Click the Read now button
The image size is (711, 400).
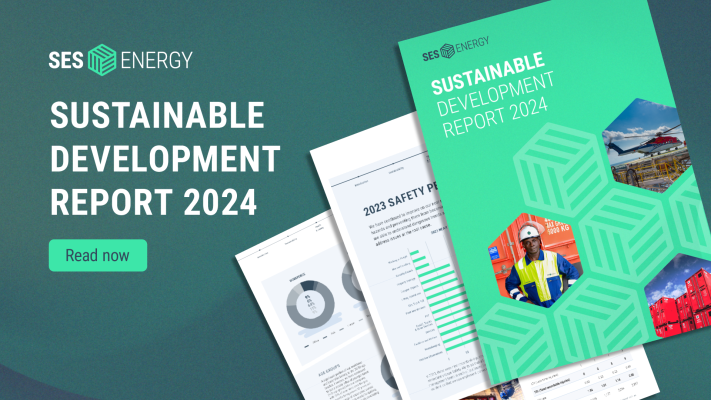(97, 255)
